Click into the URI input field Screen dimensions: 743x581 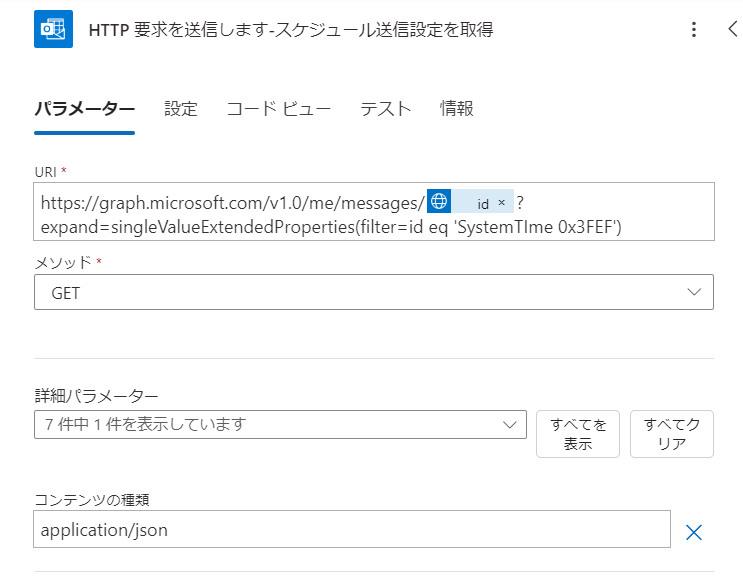[x=374, y=211]
